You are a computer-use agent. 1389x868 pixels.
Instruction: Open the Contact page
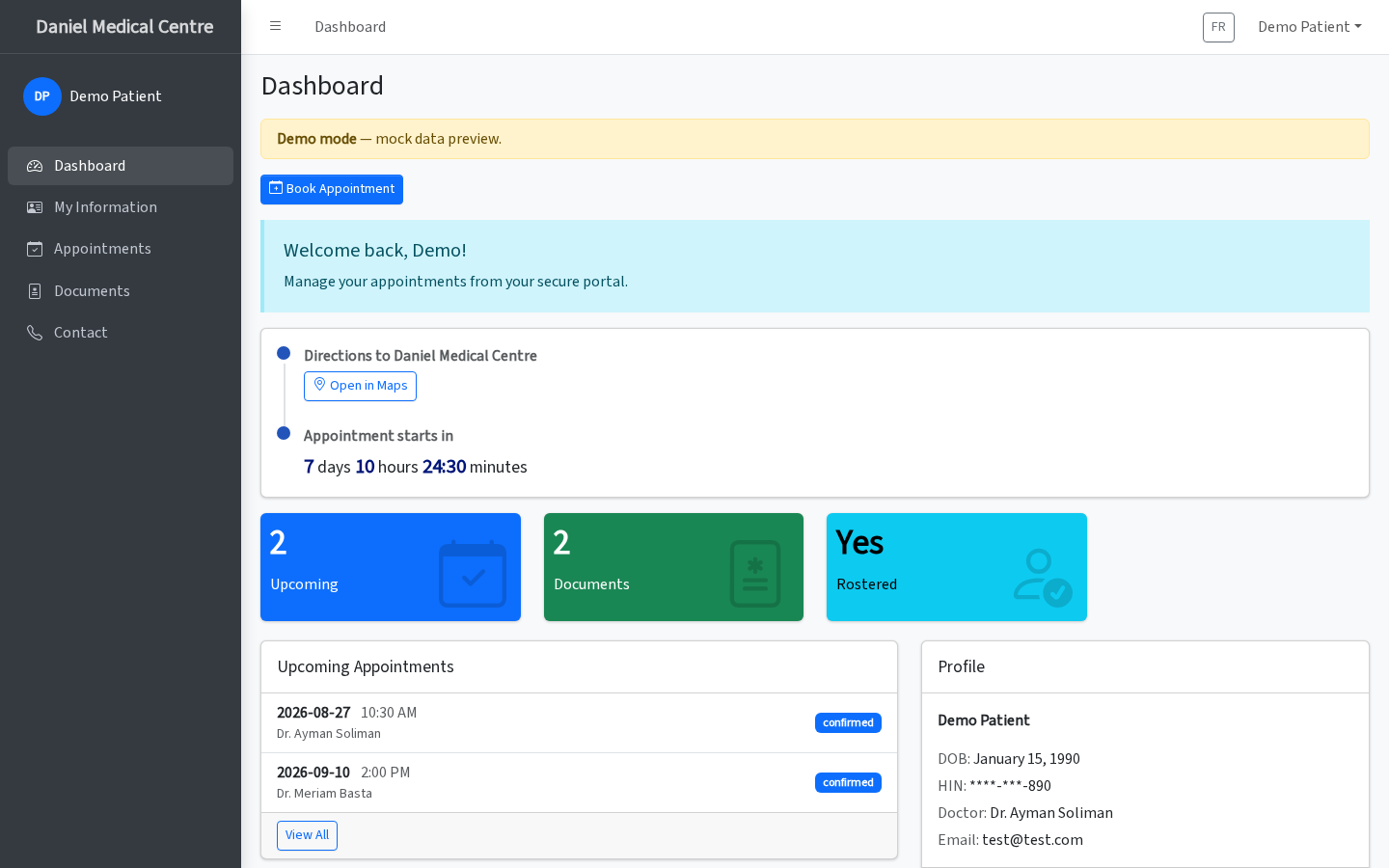tap(121, 333)
